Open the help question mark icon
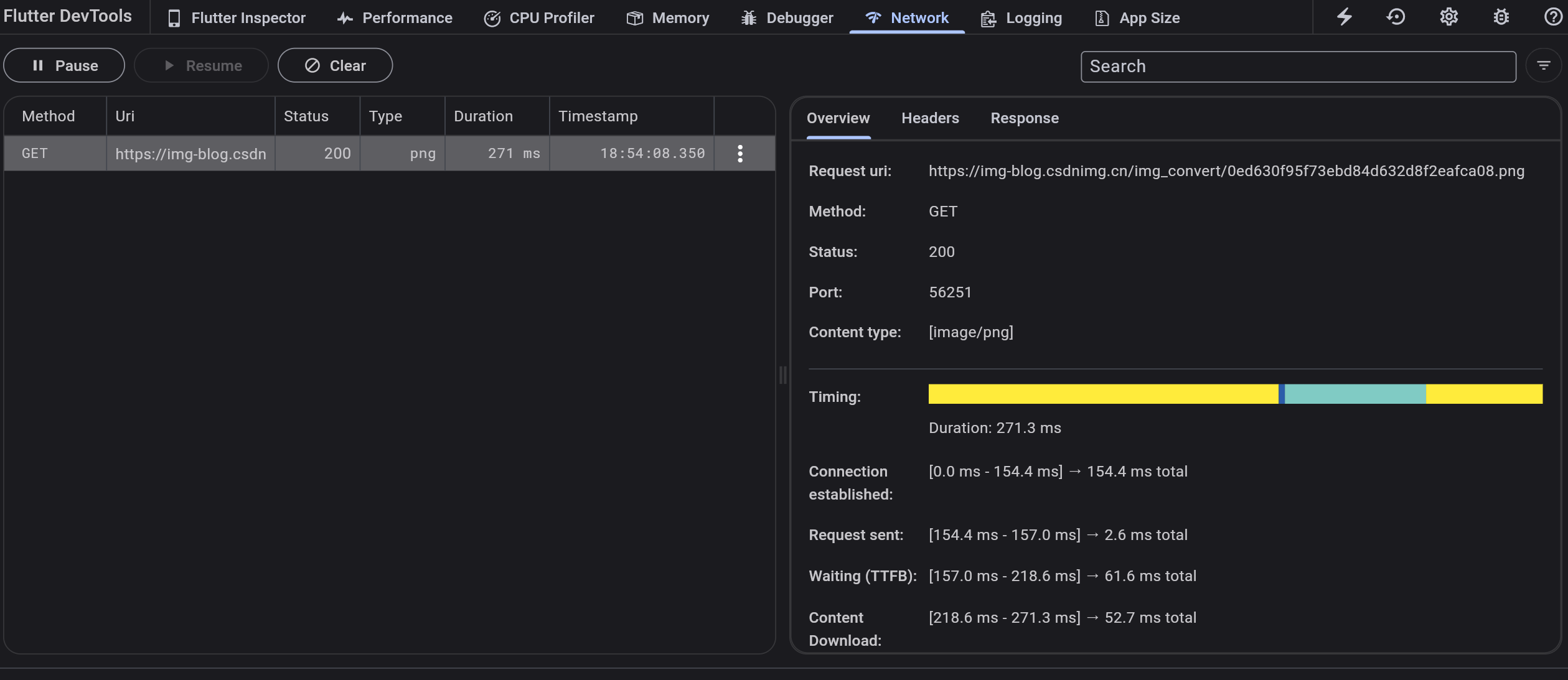Viewport: 1568px width, 680px height. 1552,17
